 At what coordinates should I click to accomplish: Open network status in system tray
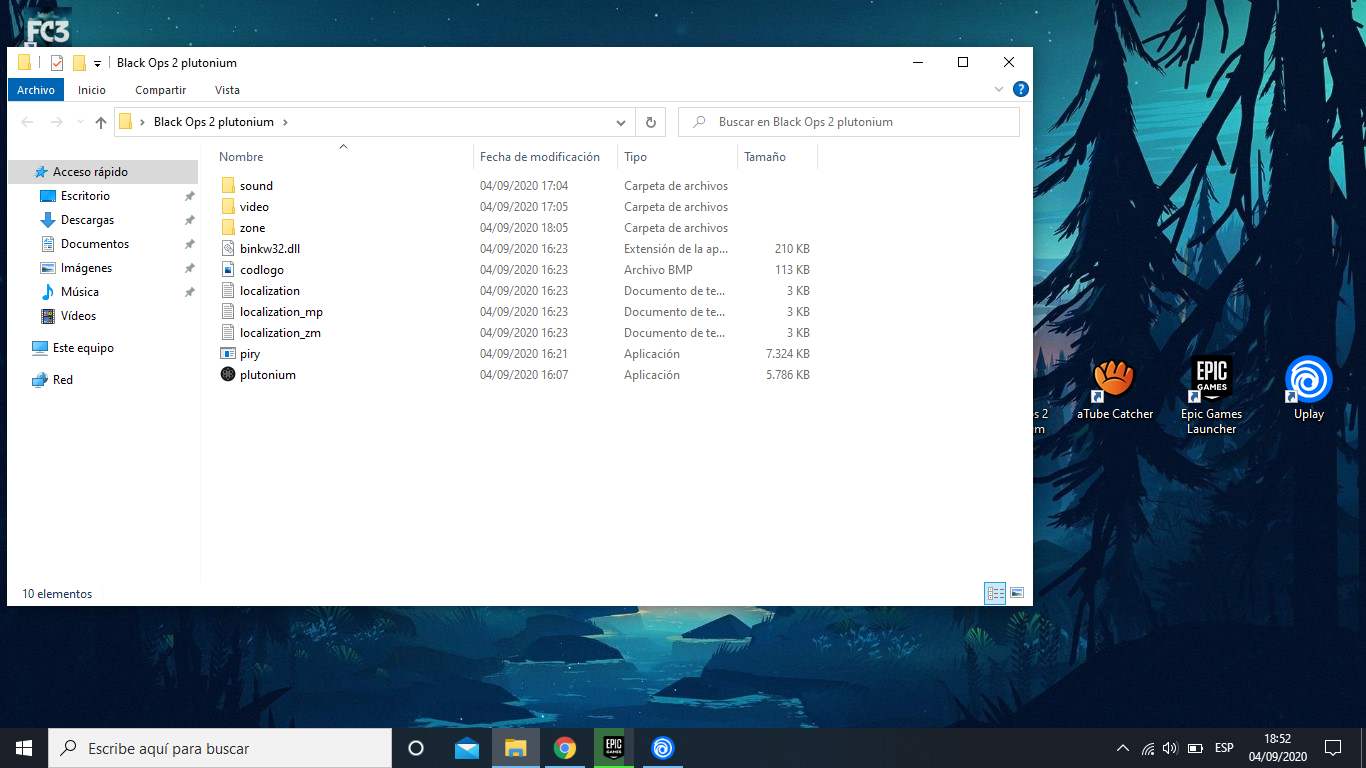[1147, 748]
